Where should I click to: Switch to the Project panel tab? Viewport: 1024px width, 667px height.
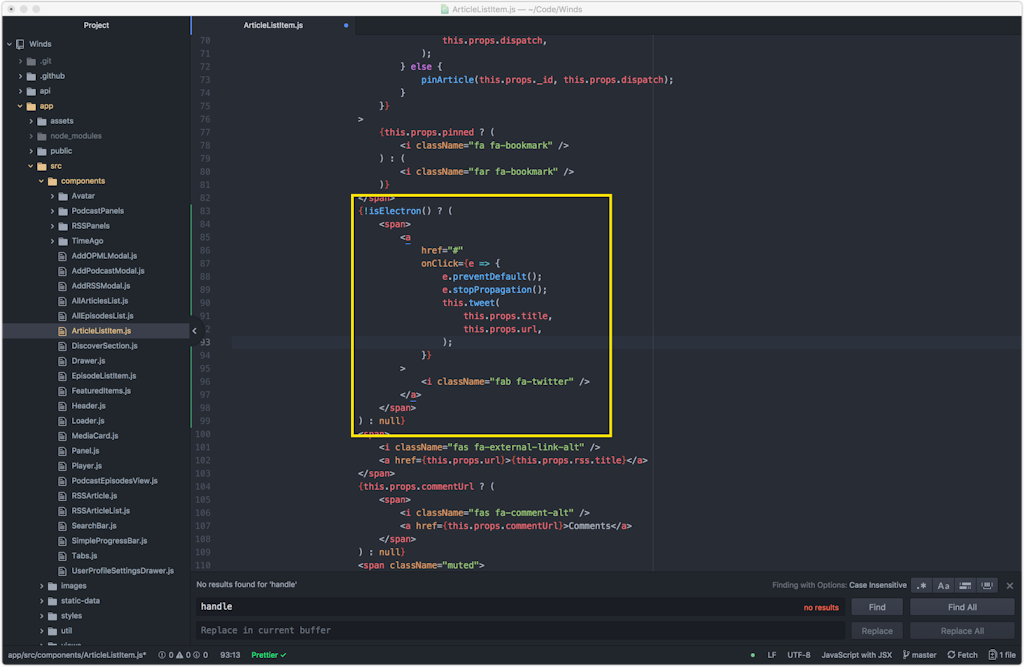click(x=96, y=25)
